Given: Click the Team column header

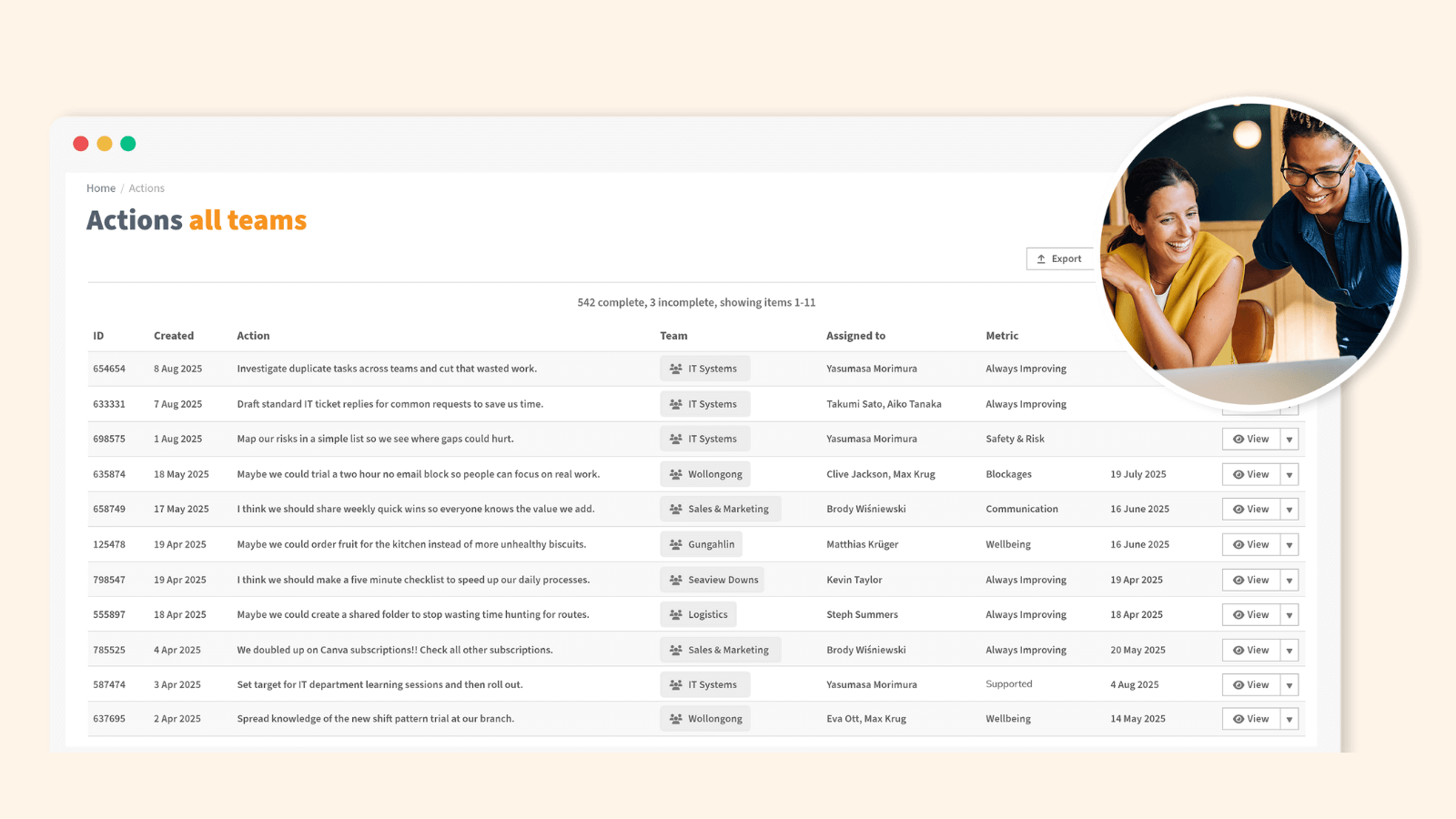Looking at the screenshot, I should click(x=673, y=336).
